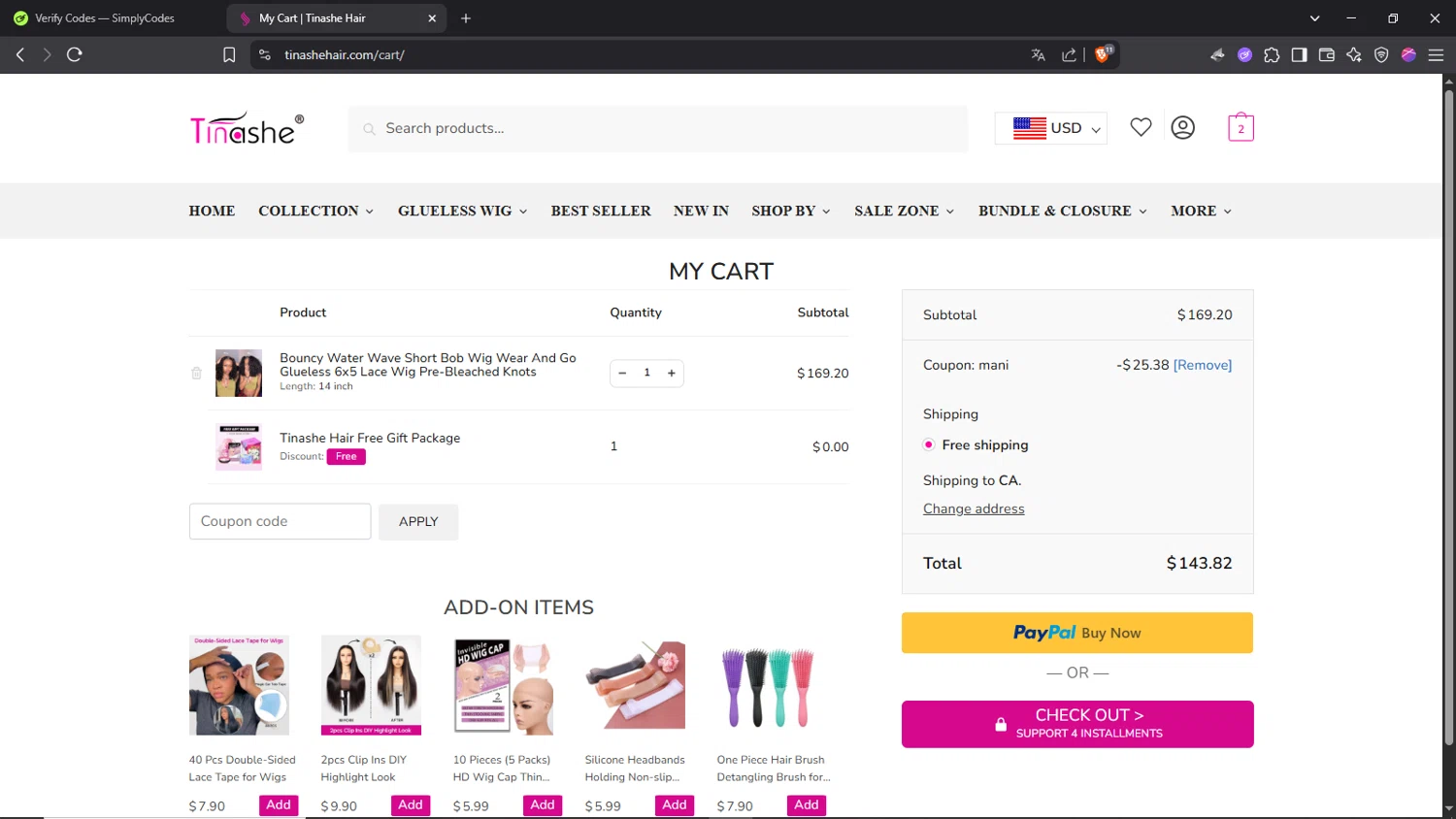Select Free shipping radio button
Viewport: 1456px width, 819px height.
pyautogui.click(x=929, y=444)
